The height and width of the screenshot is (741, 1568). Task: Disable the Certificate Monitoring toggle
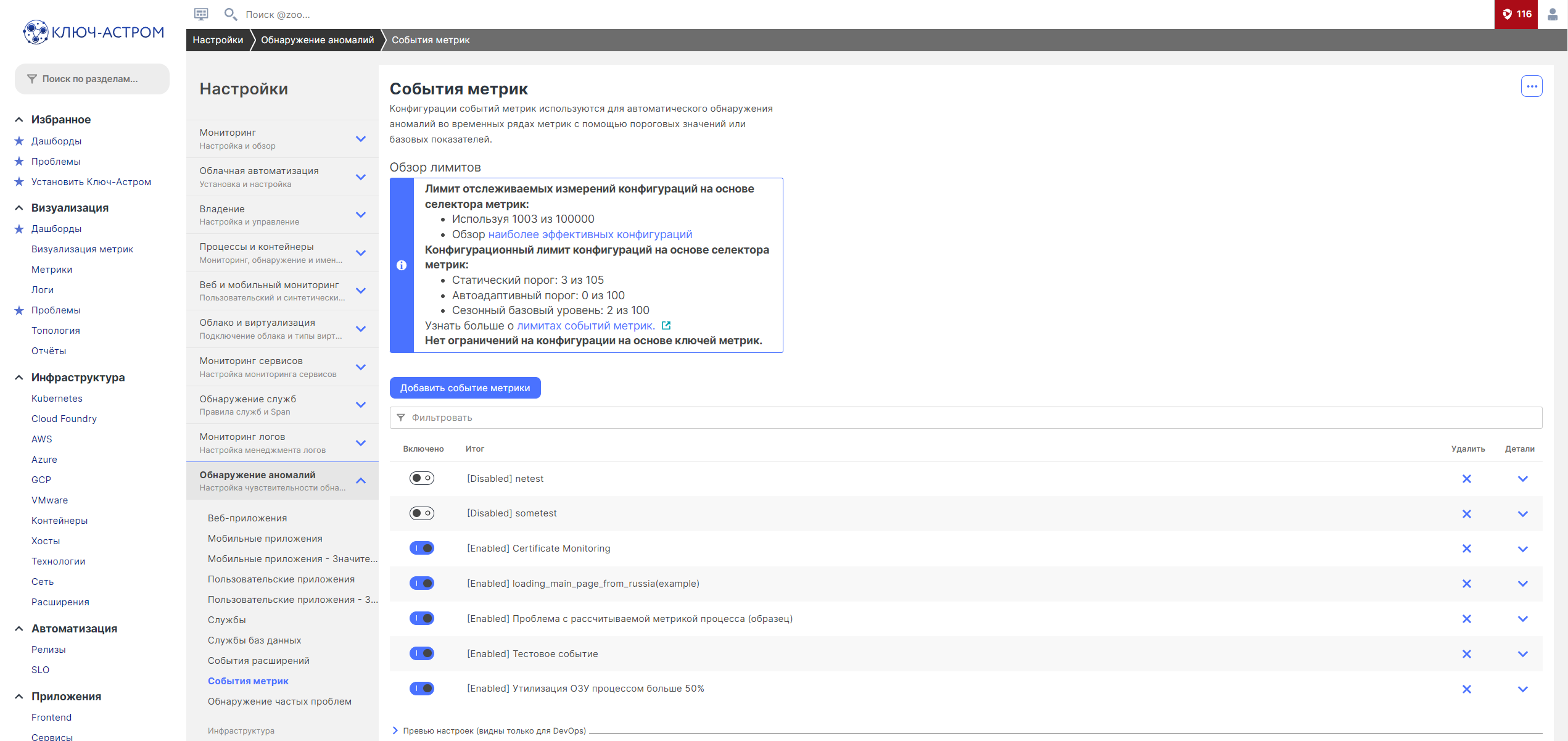tap(422, 548)
